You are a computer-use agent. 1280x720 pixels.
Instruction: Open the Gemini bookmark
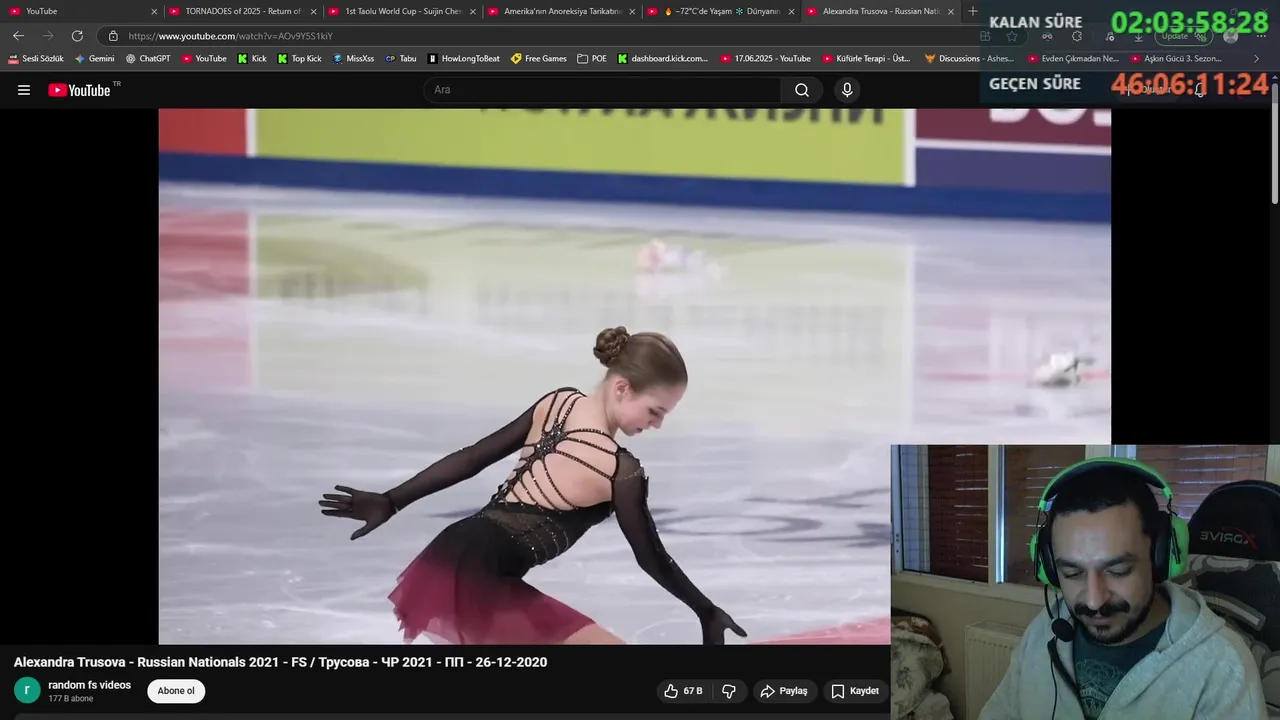tap(95, 59)
